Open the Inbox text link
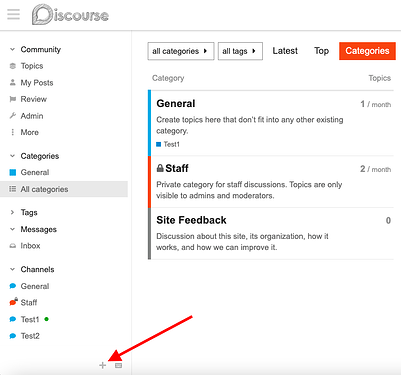Viewport: 401px width, 375px height. click(x=30, y=246)
